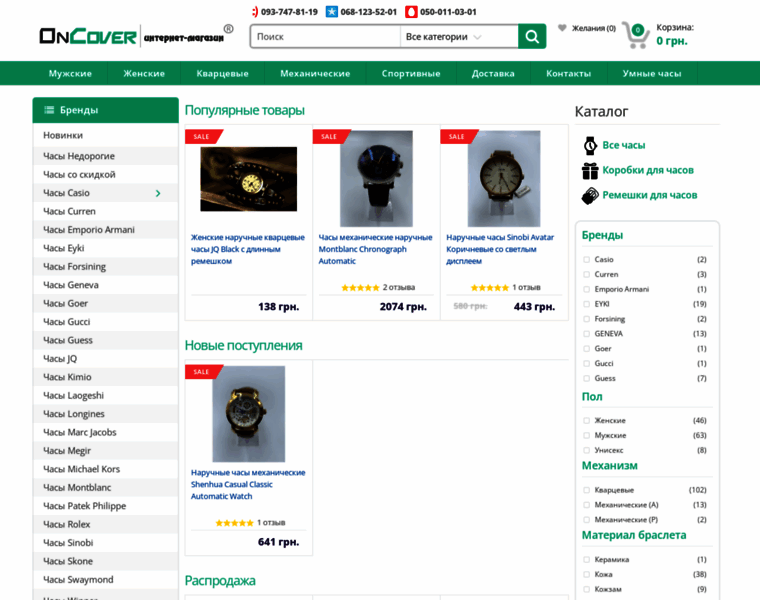760x600 pixels.
Task: Click the green search magnifier button
Action: pyautogui.click(x=532, y=36)
